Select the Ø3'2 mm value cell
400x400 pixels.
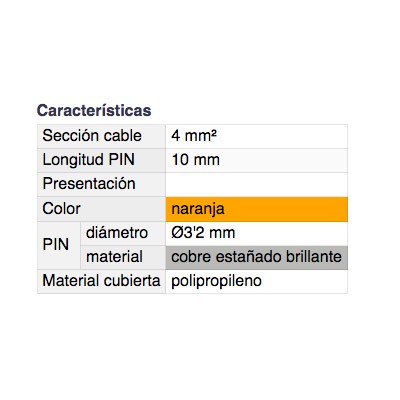(x=256, y=233)
